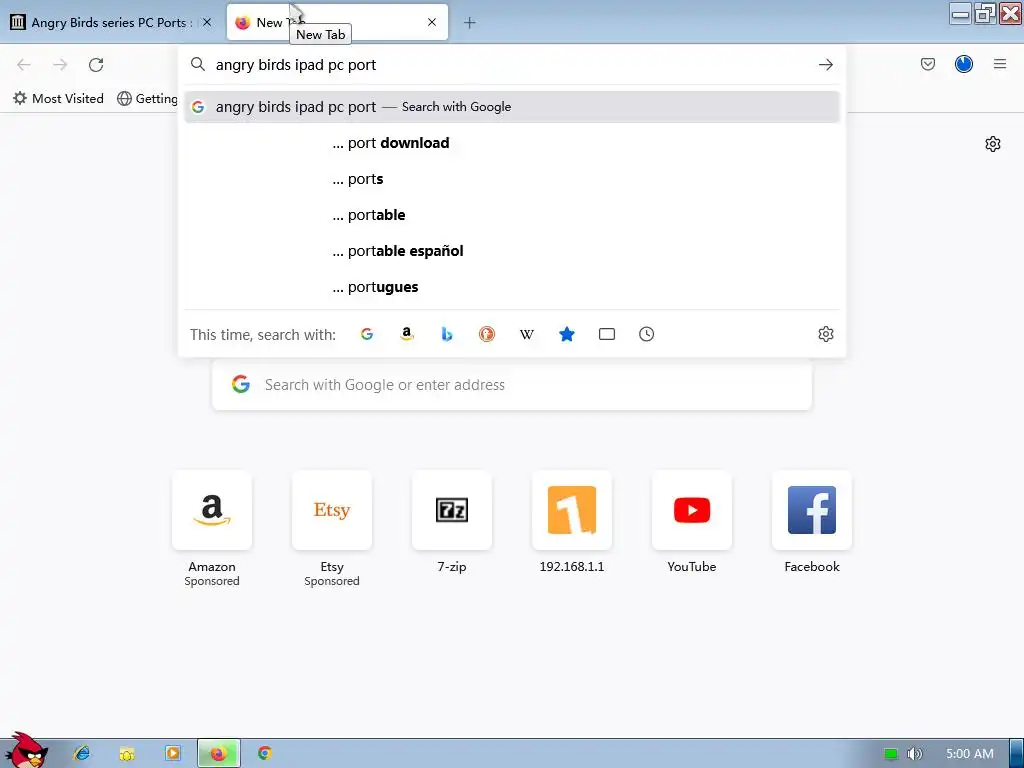
Task: Open Save to Pocket icon
Action: pyautogui.click(x=927, y=64)
